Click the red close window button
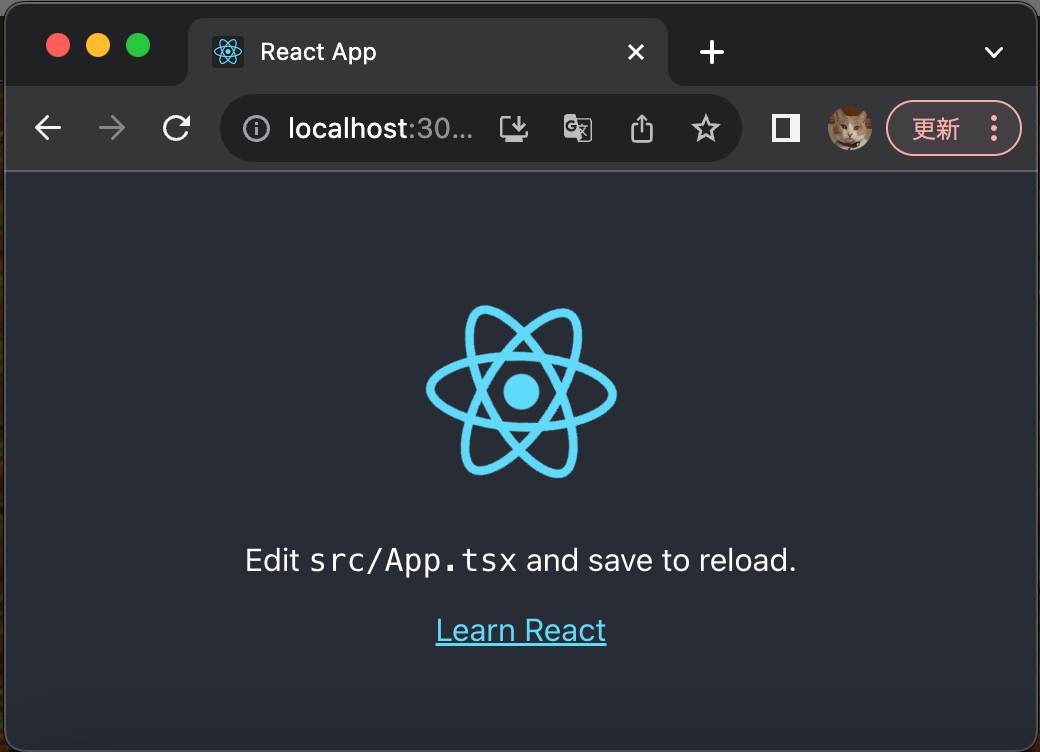Viewport: 1040px width, 752px height. click(58, 45)
